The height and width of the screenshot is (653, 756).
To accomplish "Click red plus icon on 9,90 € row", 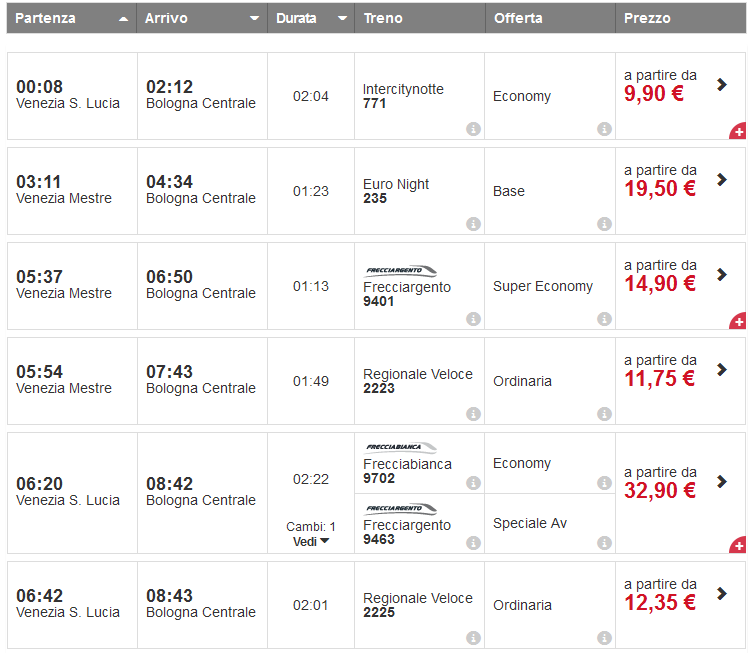I will pos(738,131).
